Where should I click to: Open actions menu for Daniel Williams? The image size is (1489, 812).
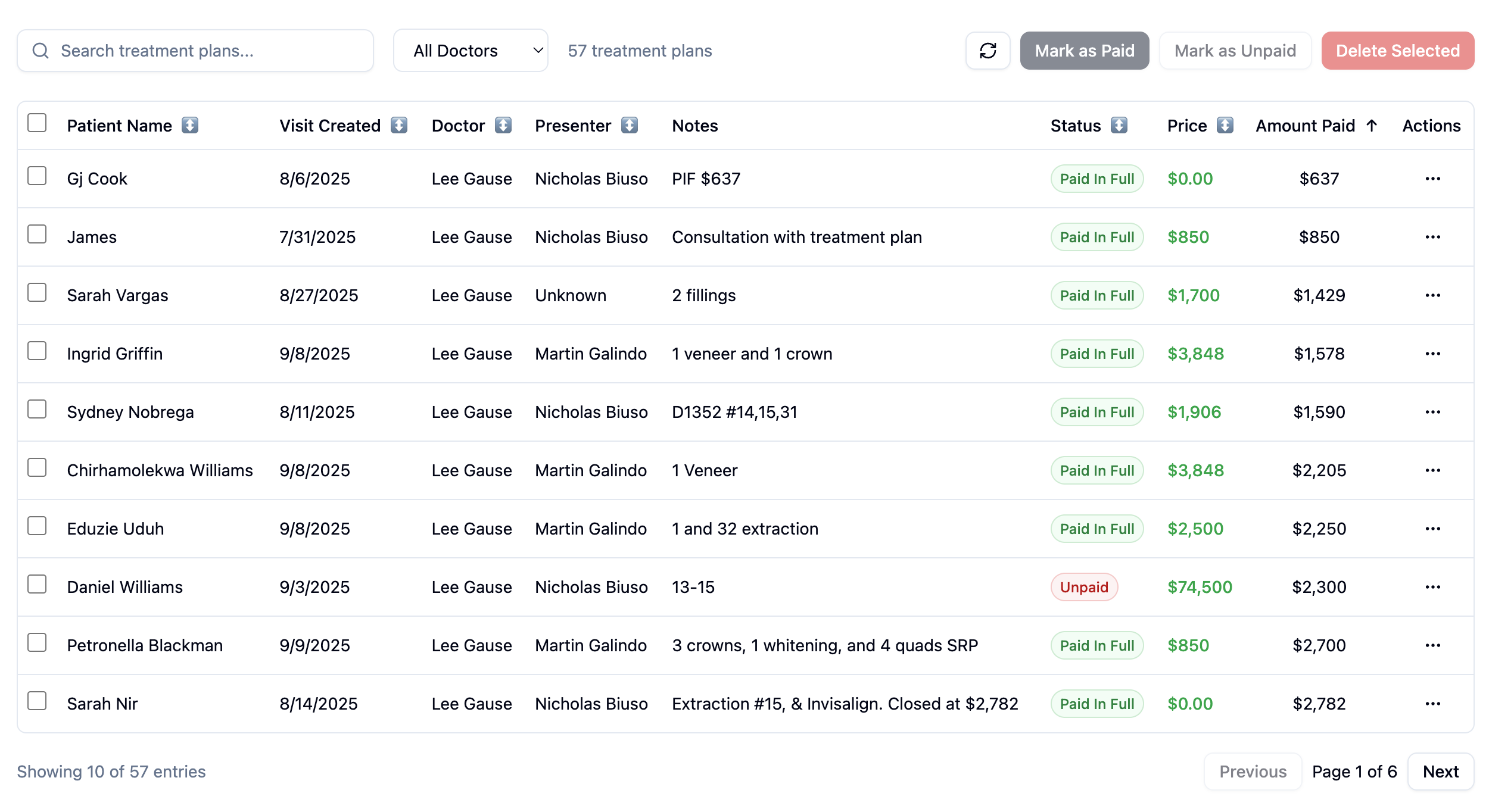coord(1432,587)
